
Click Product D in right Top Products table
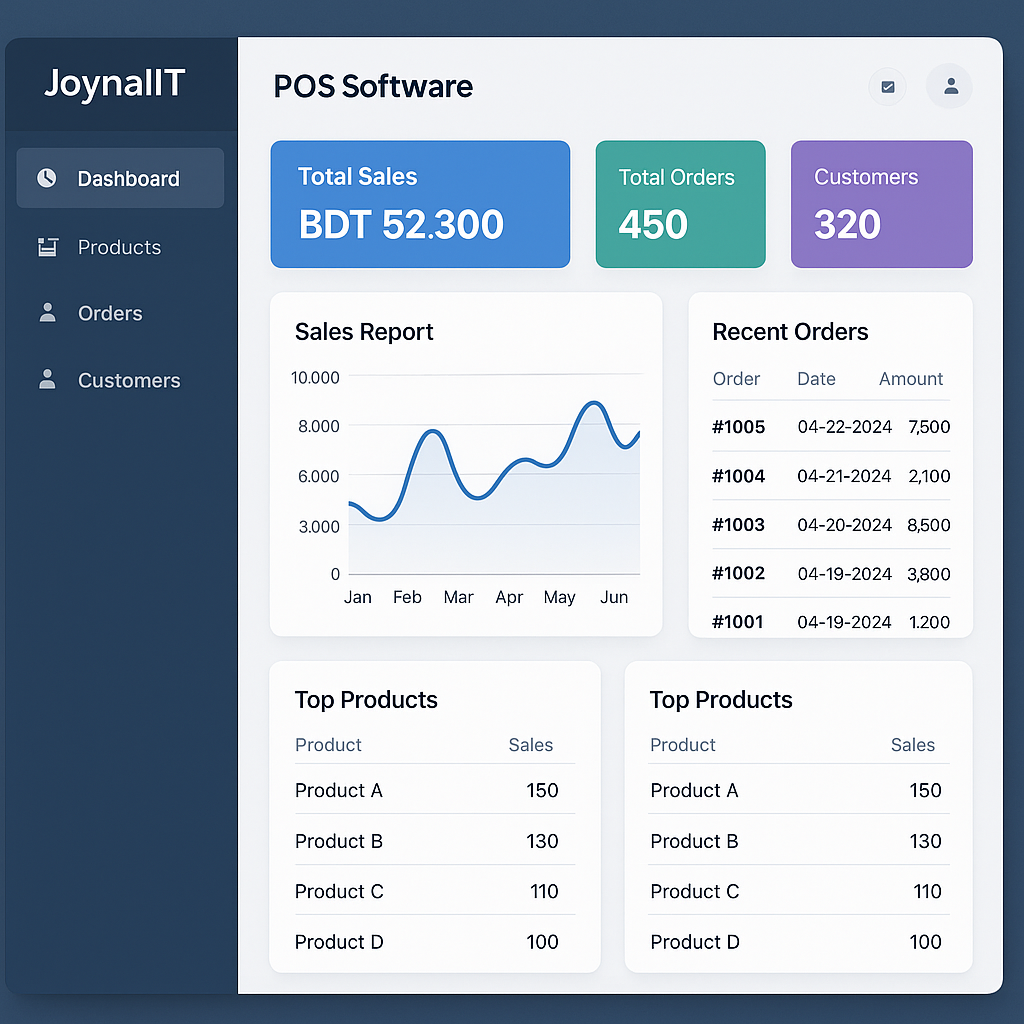(695, 941)
